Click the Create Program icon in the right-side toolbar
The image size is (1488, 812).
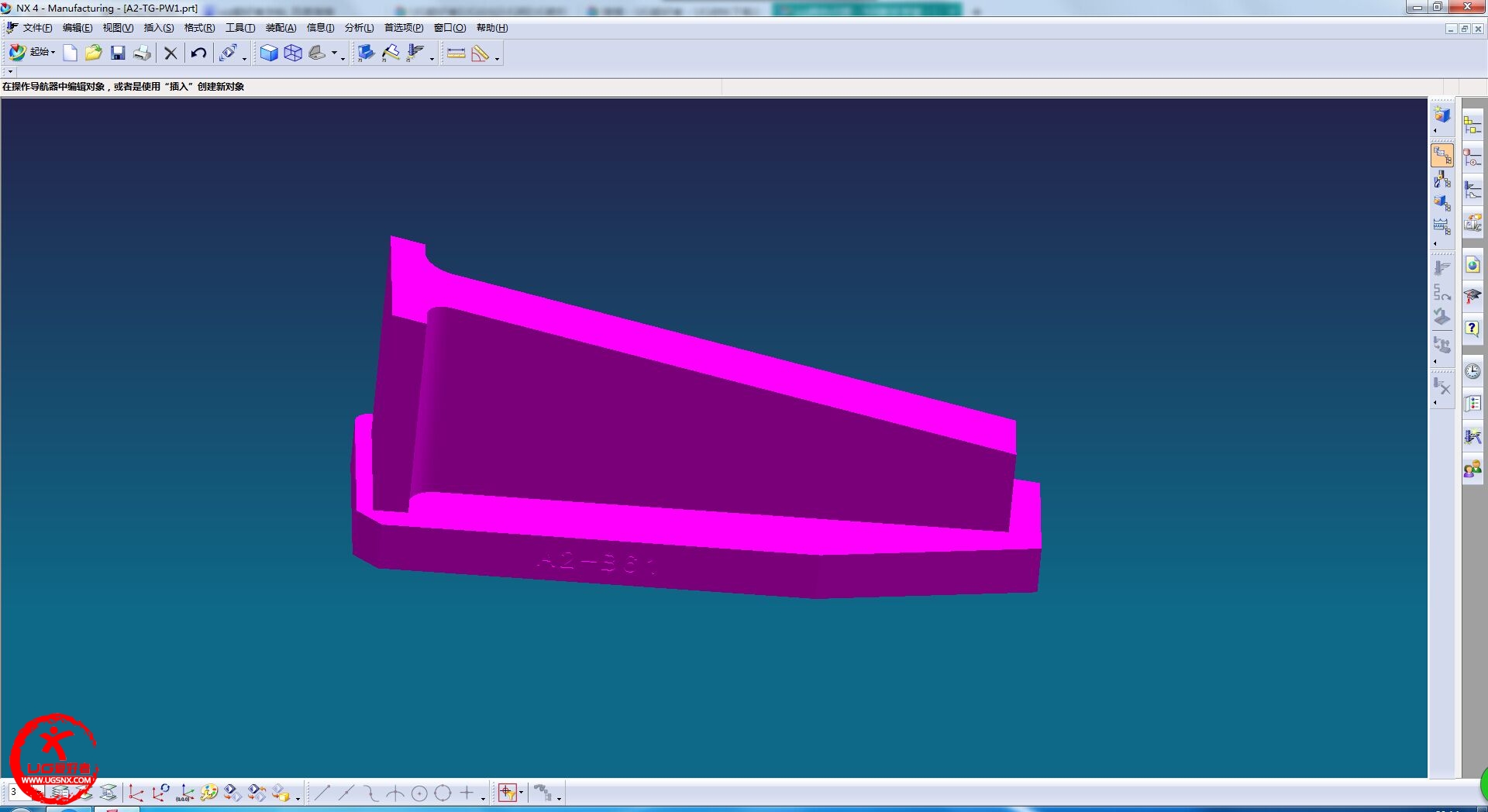pyautogui.click(x=1441, y=115)
